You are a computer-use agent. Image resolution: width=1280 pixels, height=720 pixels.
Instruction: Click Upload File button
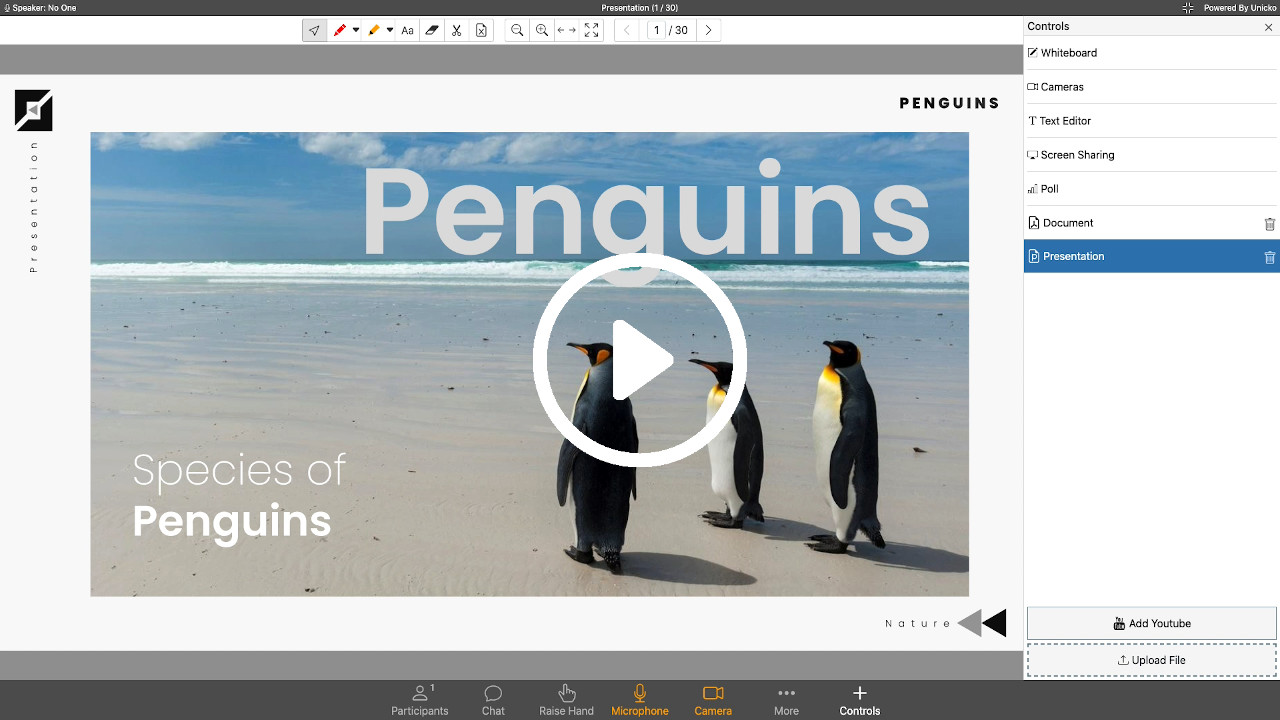click(x=1152, y=660)
